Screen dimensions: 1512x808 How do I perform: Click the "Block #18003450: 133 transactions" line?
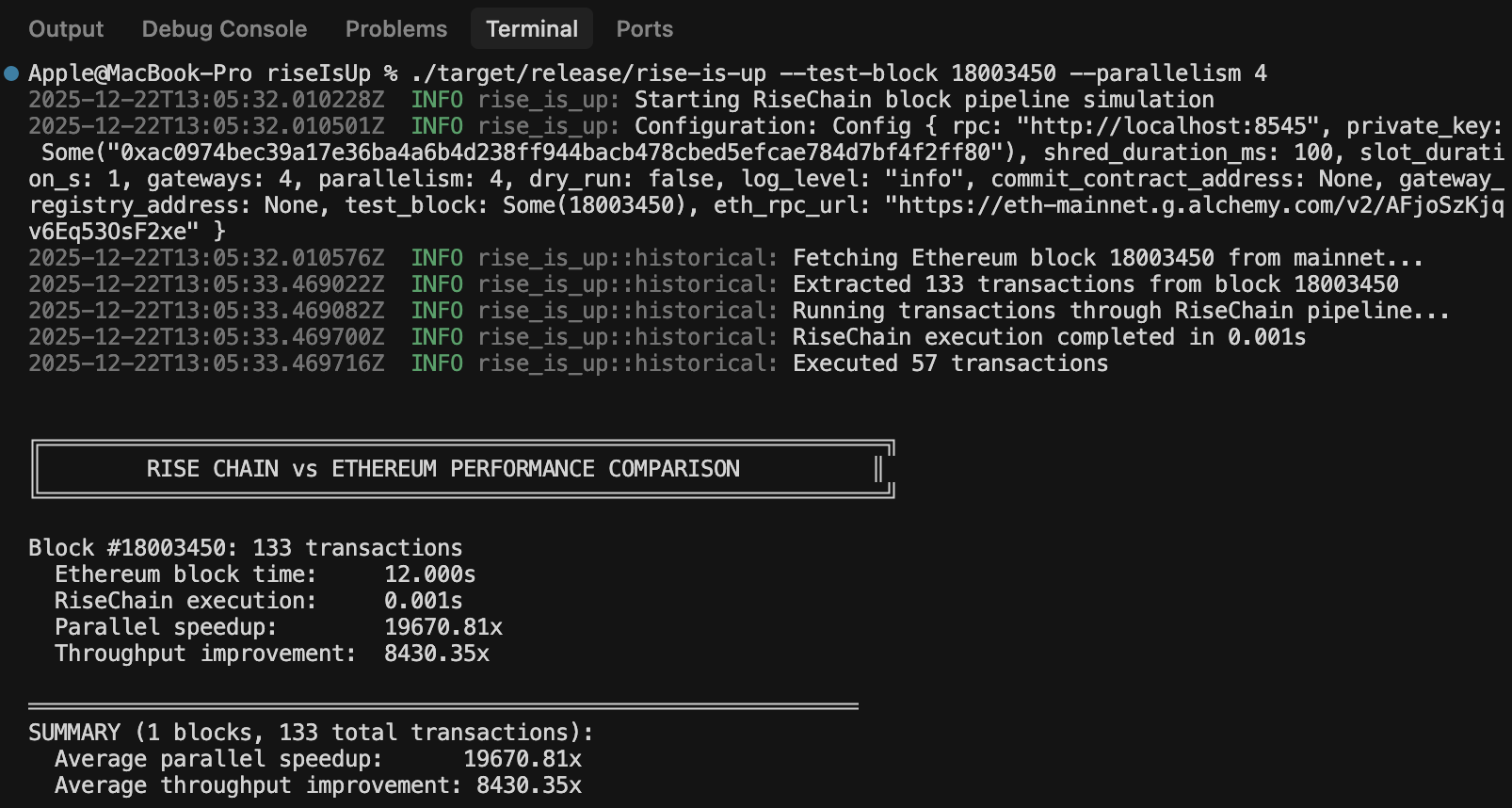[245, 548]
